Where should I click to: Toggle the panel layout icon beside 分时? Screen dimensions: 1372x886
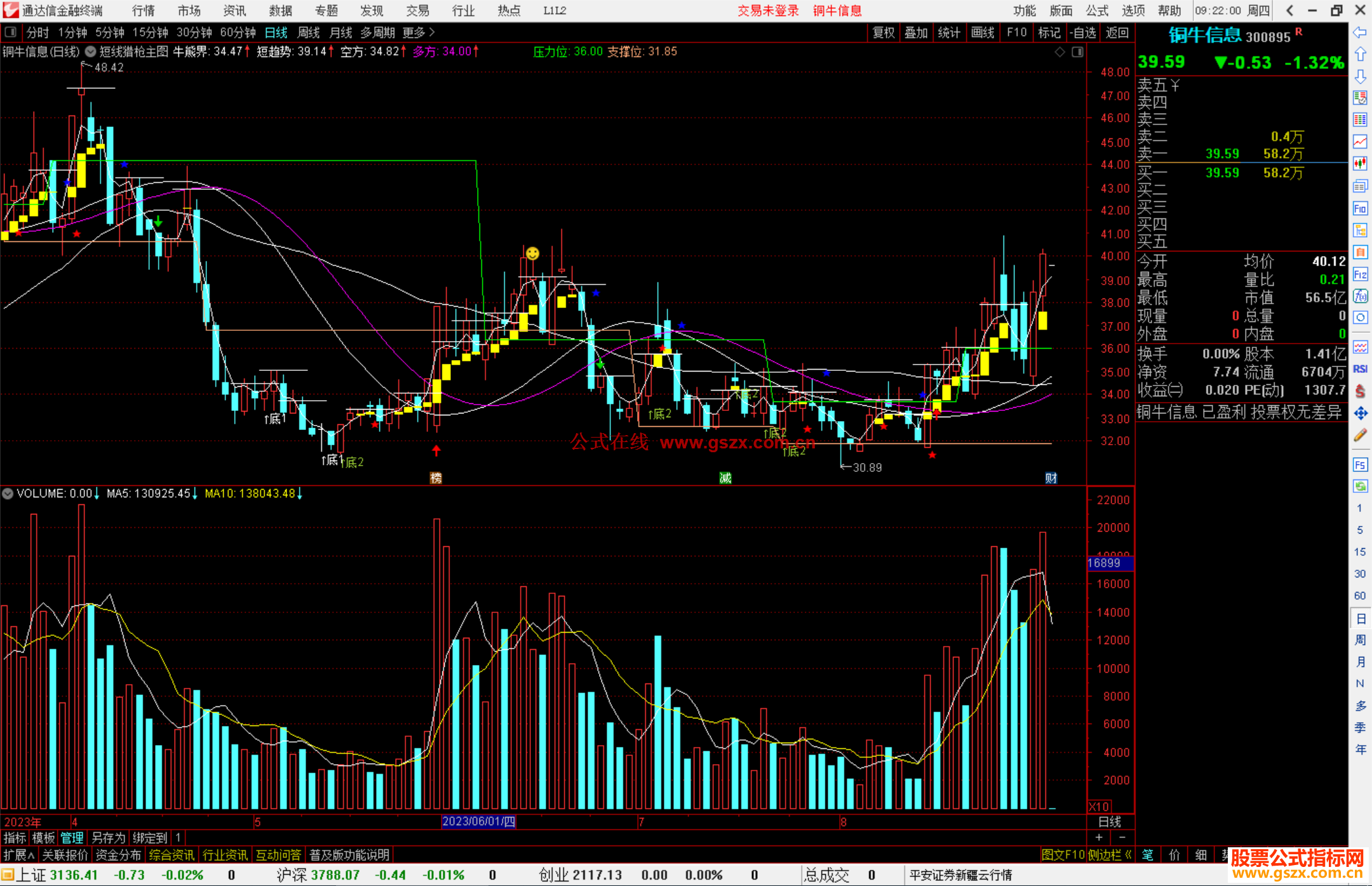click(x=11, y=32)
